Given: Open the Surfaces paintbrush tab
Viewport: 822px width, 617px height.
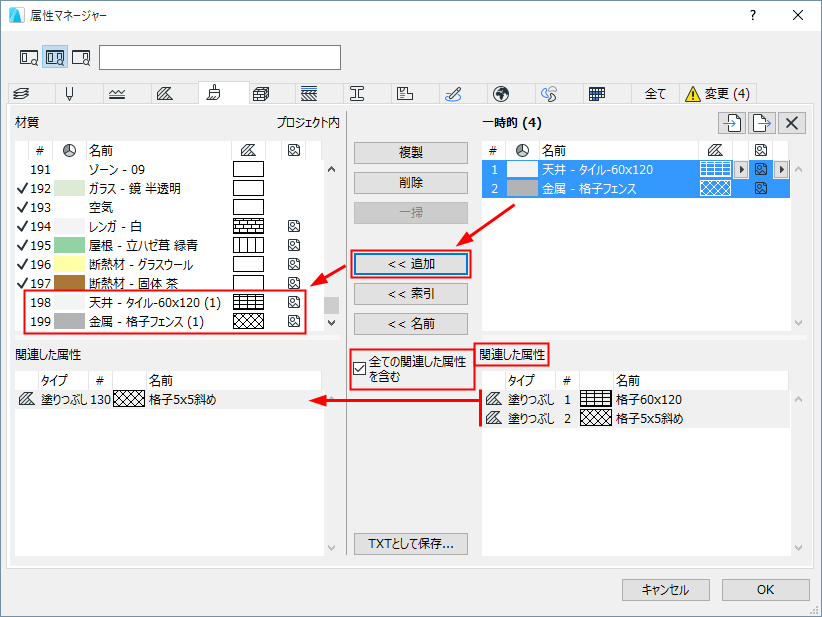Looking at the screenshot, I should pyautogui.click(x=213, y=94).
